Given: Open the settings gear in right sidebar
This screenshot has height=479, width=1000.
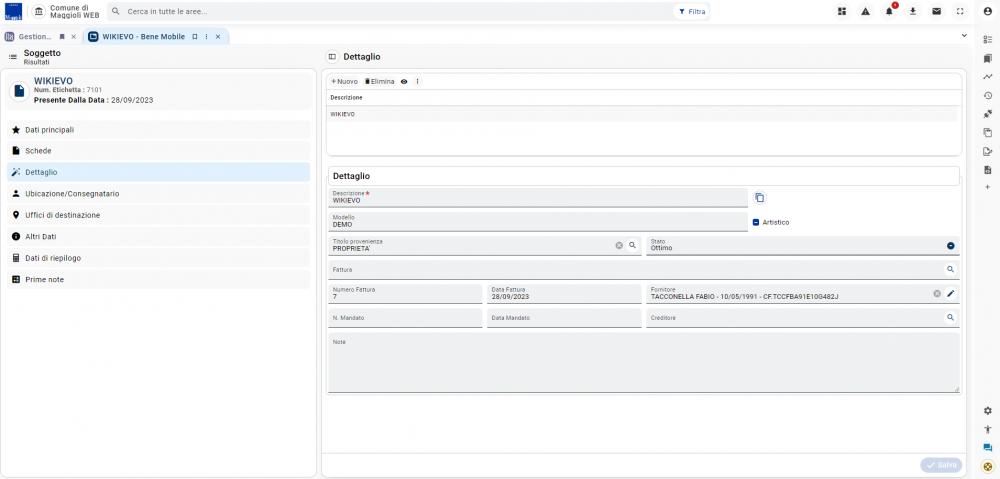Looking at the screenshot, I should [x=988, y=411].
